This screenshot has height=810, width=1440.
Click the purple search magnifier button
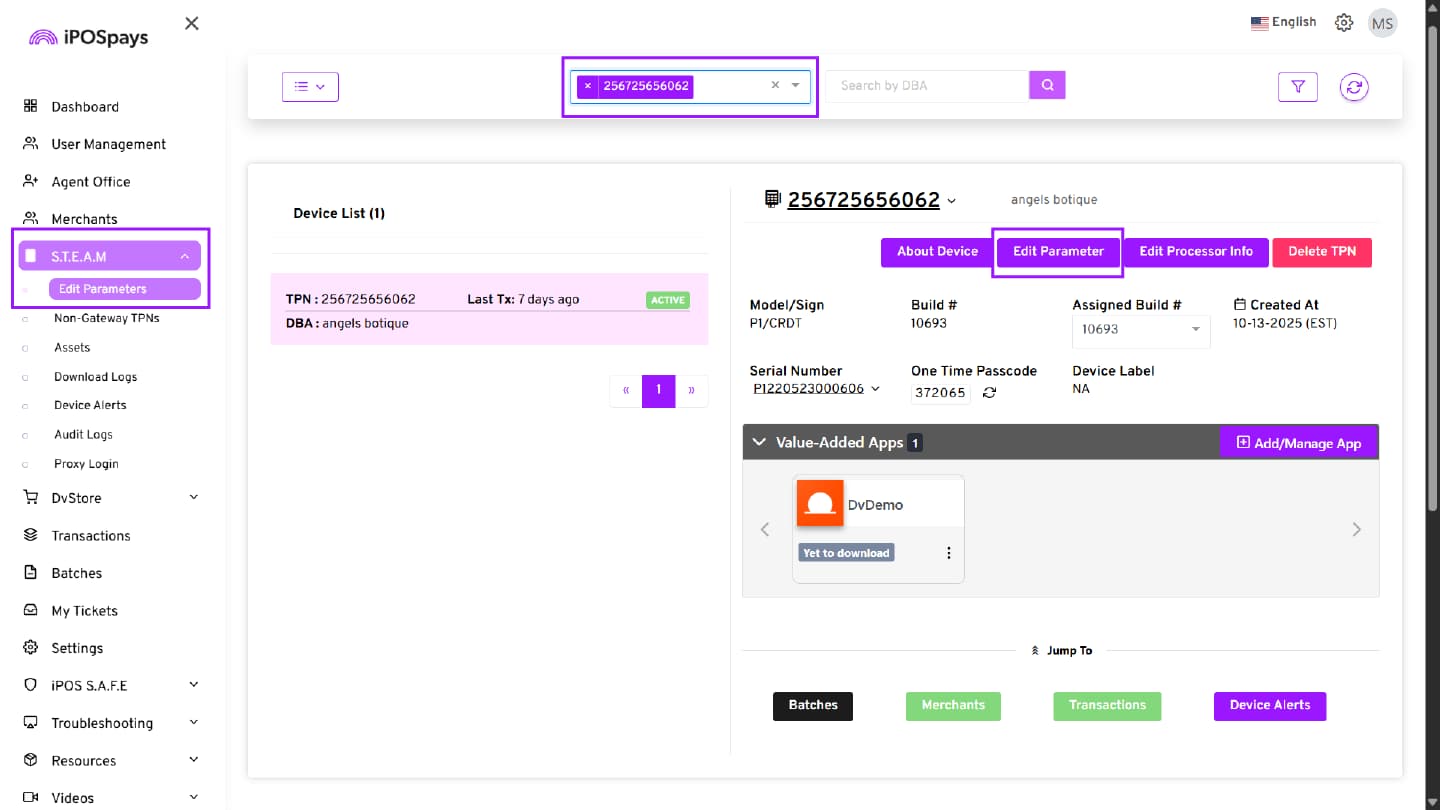(x=1047, y=85)
